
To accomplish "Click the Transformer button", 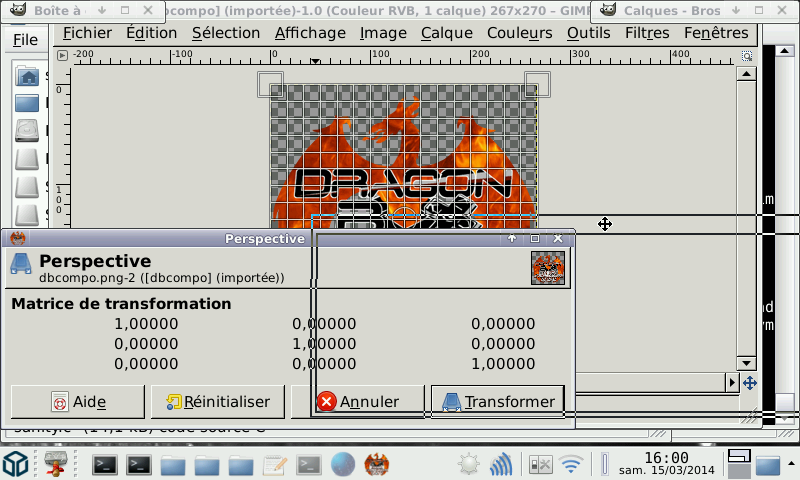I will (x=498, y=402).
